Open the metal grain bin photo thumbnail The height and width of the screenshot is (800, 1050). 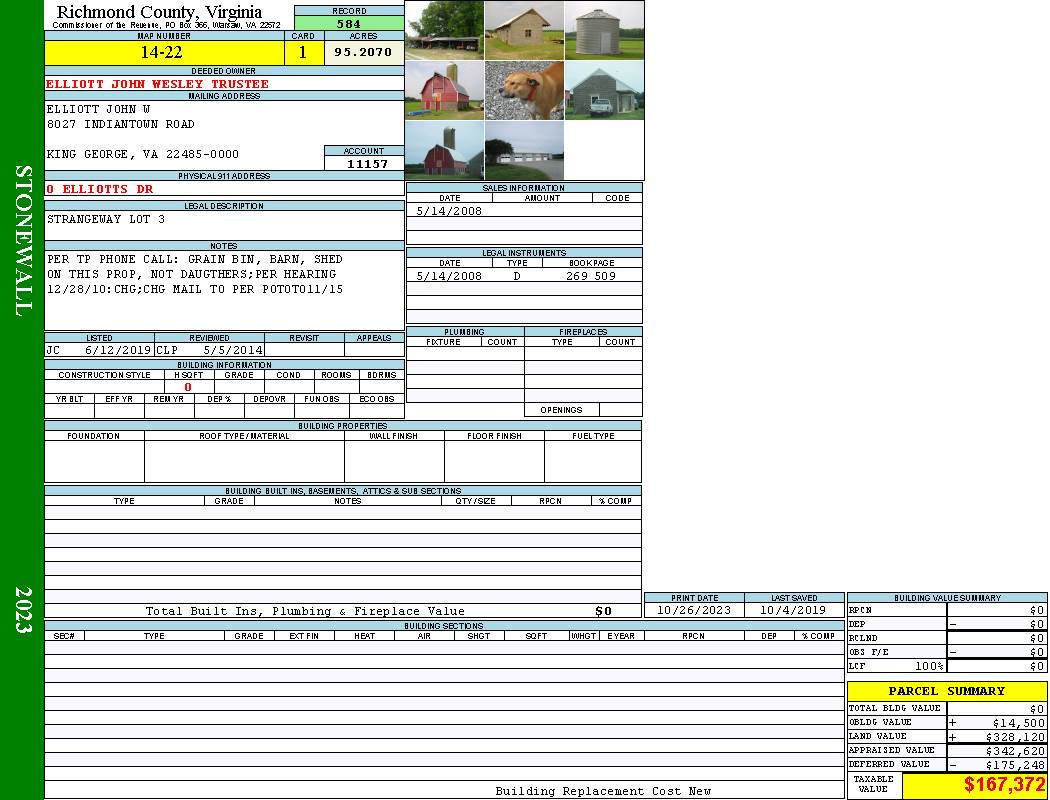tap(604, 30)
